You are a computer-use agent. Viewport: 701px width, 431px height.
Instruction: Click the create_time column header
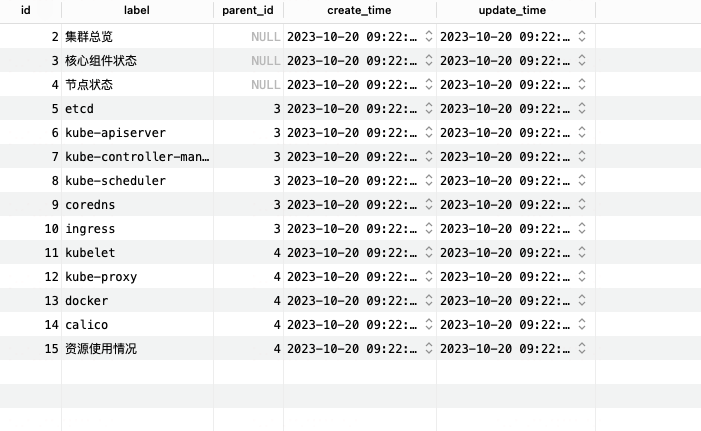pos(359,10)
